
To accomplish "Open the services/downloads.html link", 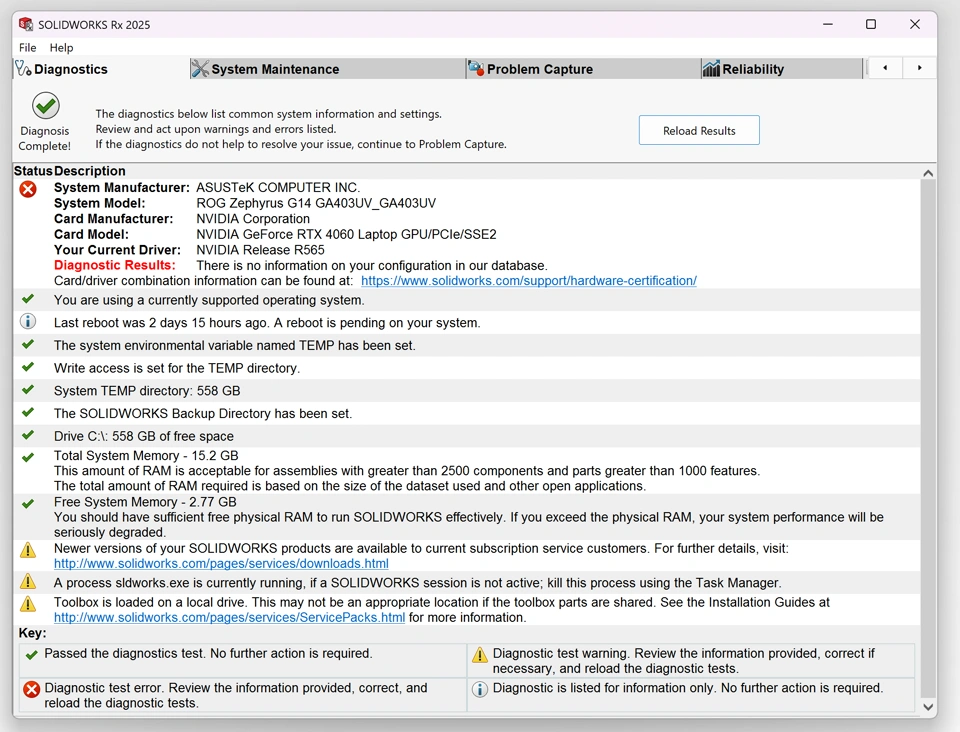I will tap(221, 564).
